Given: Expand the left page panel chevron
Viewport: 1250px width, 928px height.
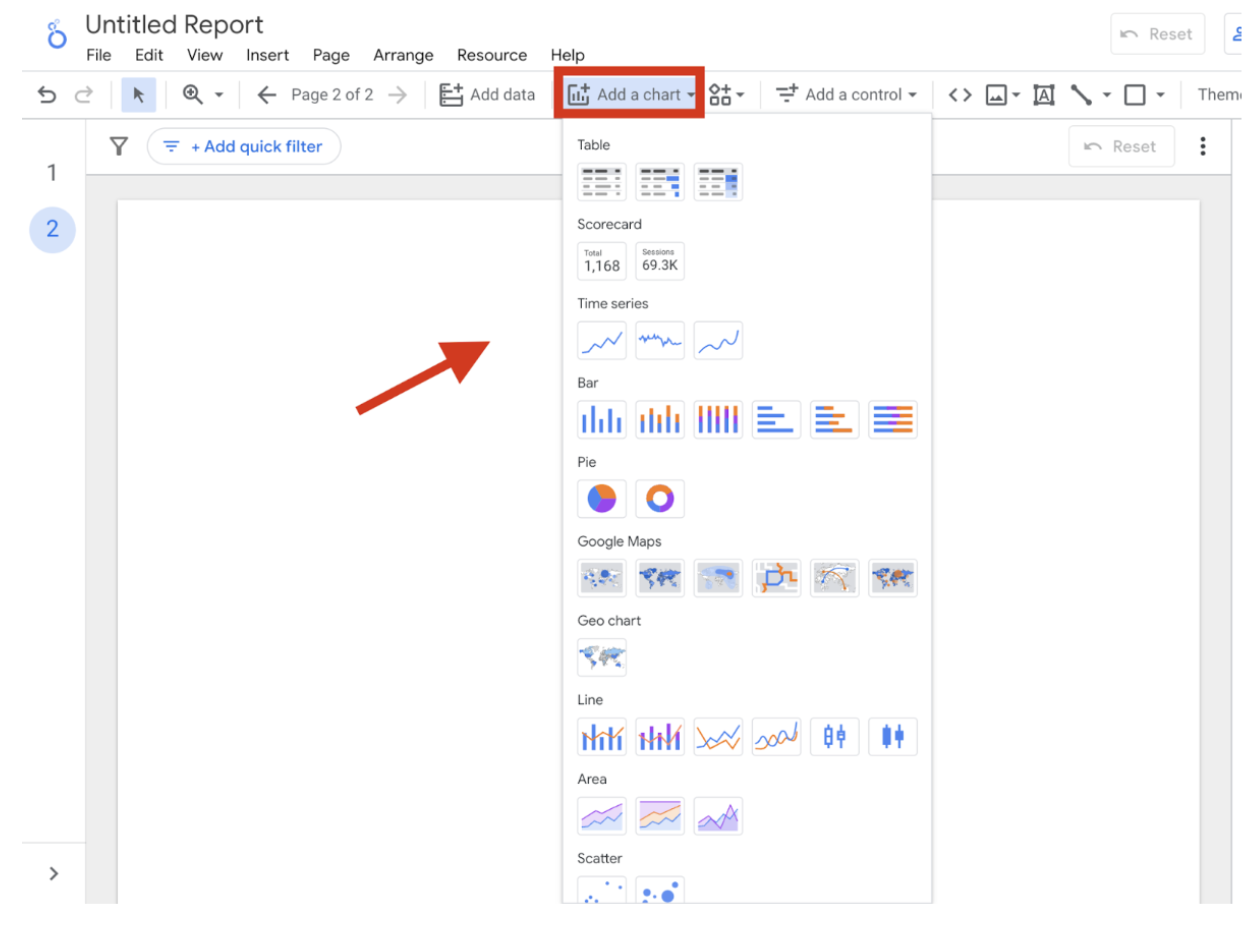Looking at the screenshot, I should [53, 873].
